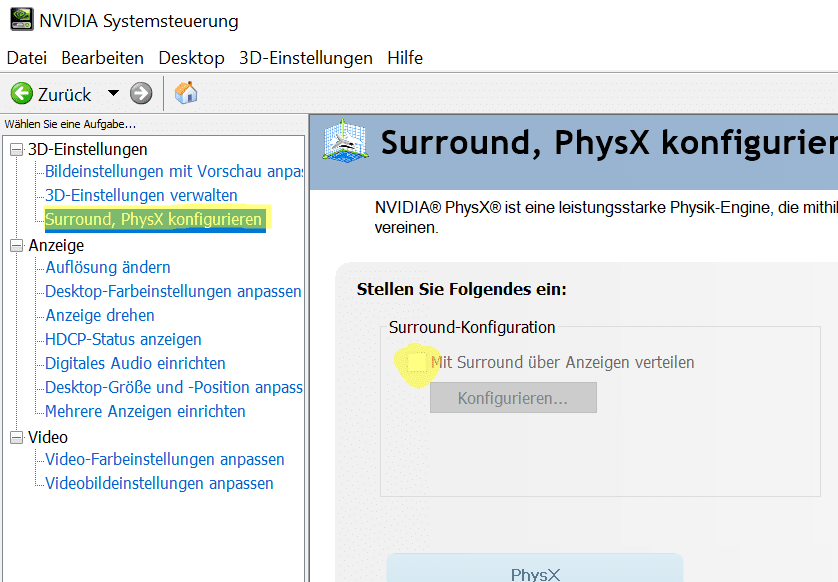Viewport: 838px width, 582px height.
Task: Open Bildeinstellungen mit Vorschau anpassen
Action: (174, 172)
